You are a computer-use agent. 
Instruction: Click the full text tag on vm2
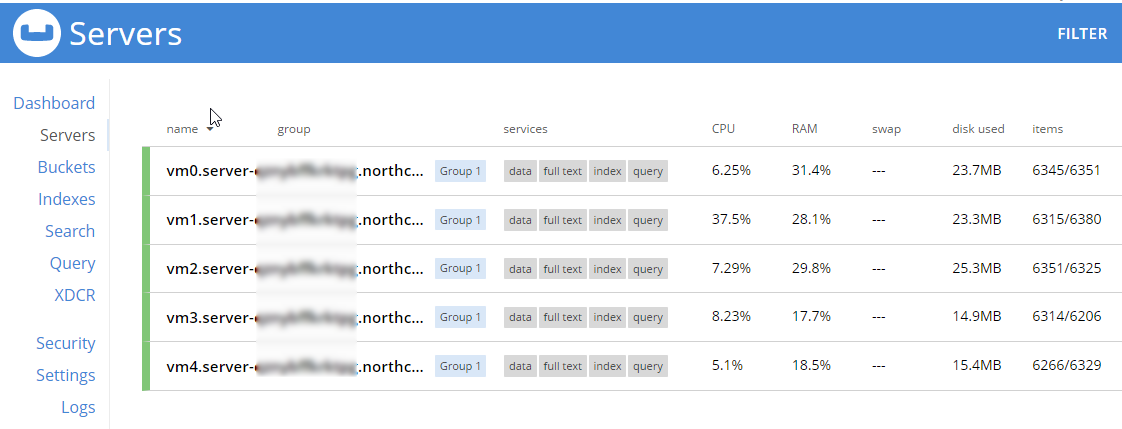pyautogui.click(x=562, y=269)
